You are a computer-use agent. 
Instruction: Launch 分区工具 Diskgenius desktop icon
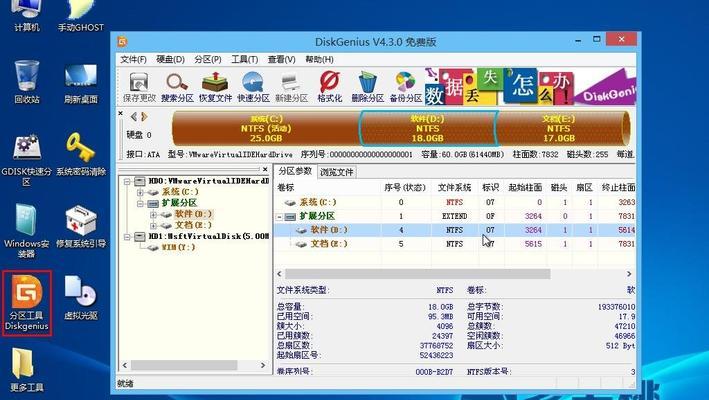pyautogui.click(x=27, y=303)
